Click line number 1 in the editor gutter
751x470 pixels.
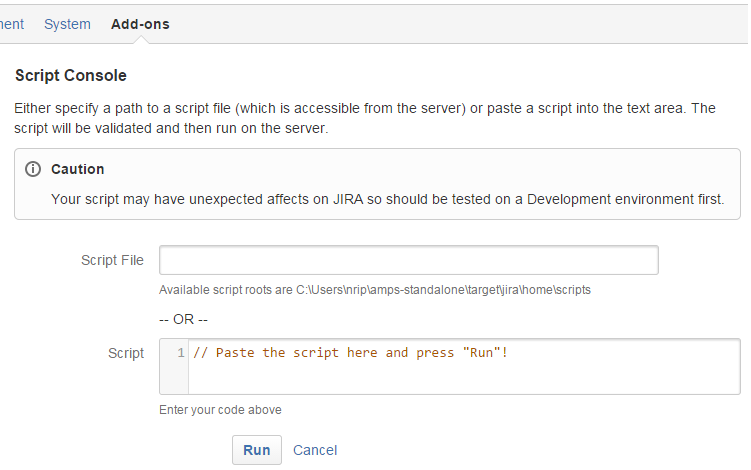[181, 353]
